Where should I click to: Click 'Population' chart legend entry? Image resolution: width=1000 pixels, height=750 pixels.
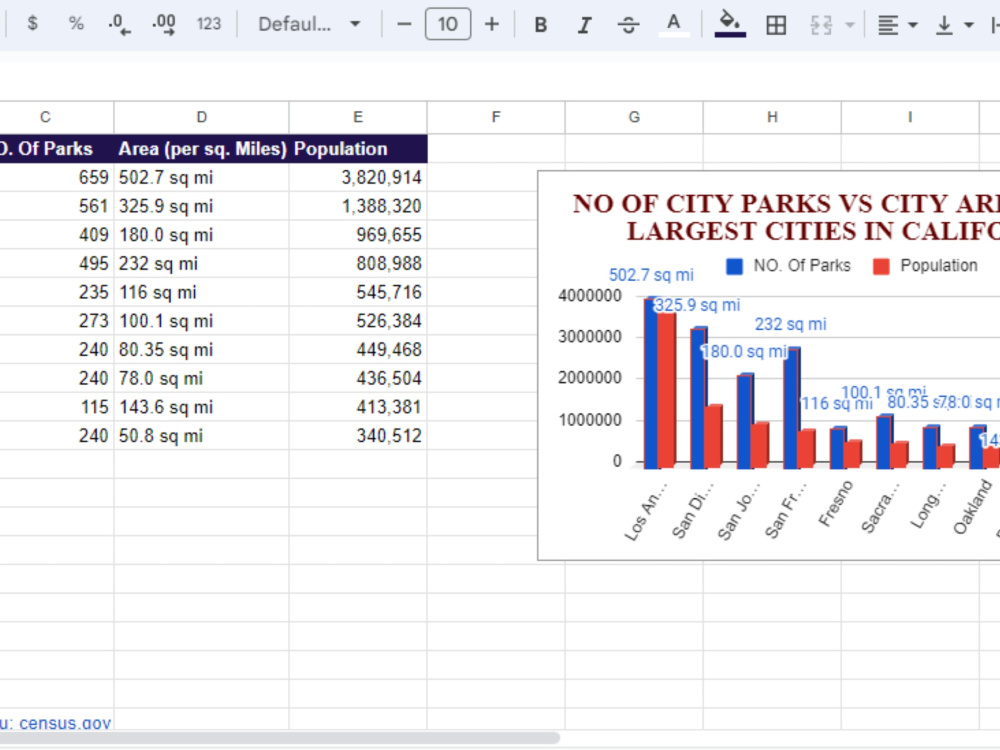(x=925, y=266)
